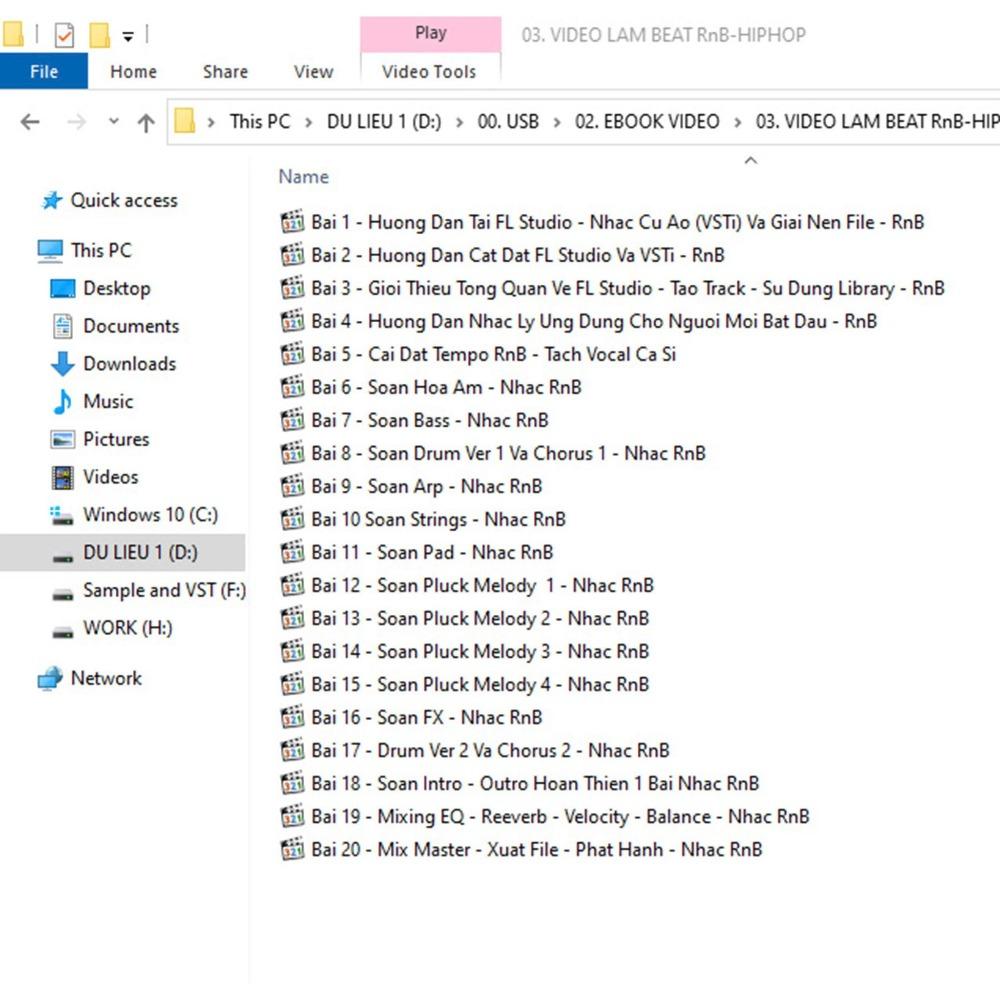
Task: Navigate to 02. EBOOK VIDEO breadcrumb
Action: pyautogui.click(x=647, y=121)
